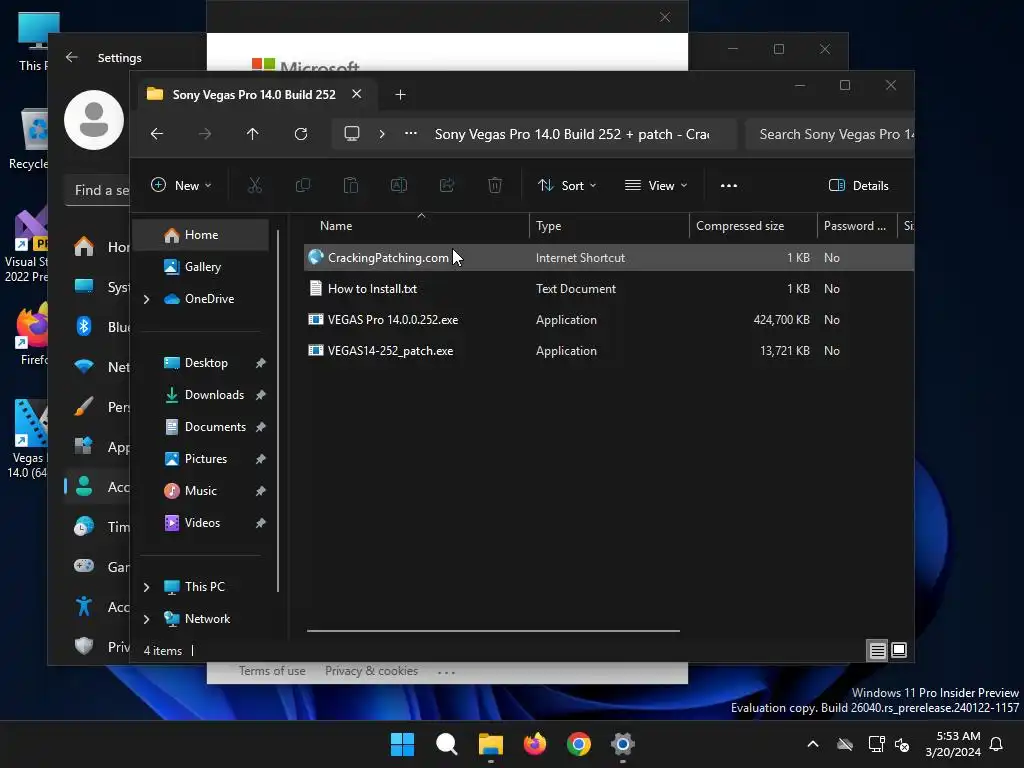Select Home in the navigation pane

pos(201,235)
